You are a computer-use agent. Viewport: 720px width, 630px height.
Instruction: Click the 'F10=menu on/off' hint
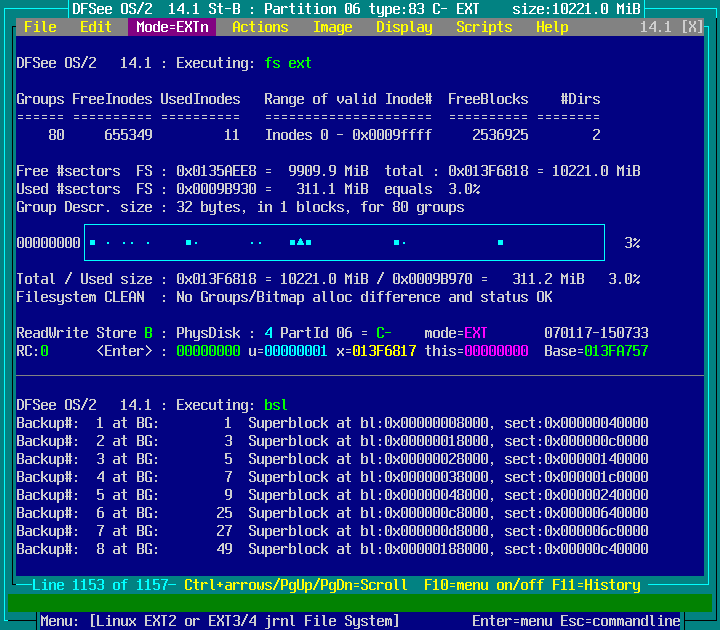(484, 585)
